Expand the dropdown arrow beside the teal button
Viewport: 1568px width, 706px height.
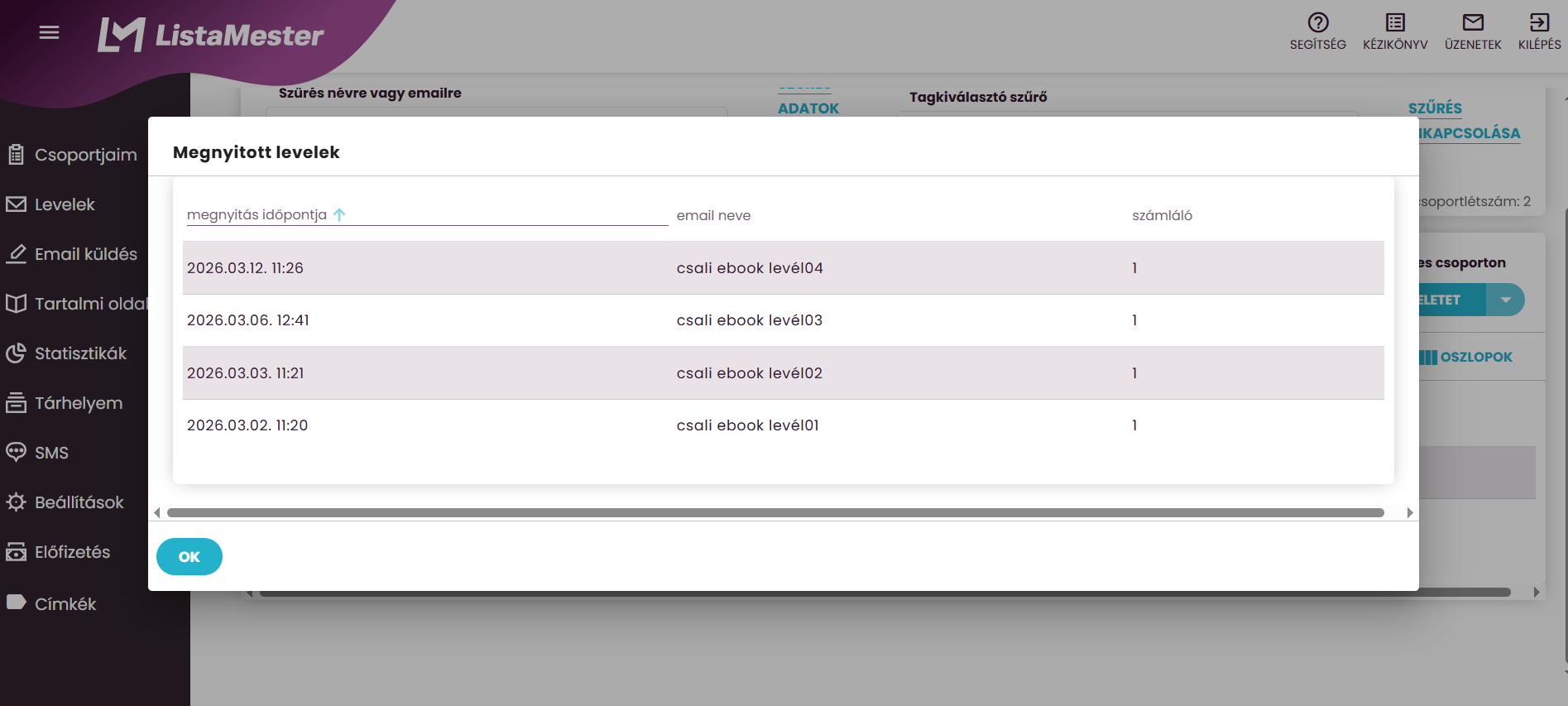(x=1506, y=300)
